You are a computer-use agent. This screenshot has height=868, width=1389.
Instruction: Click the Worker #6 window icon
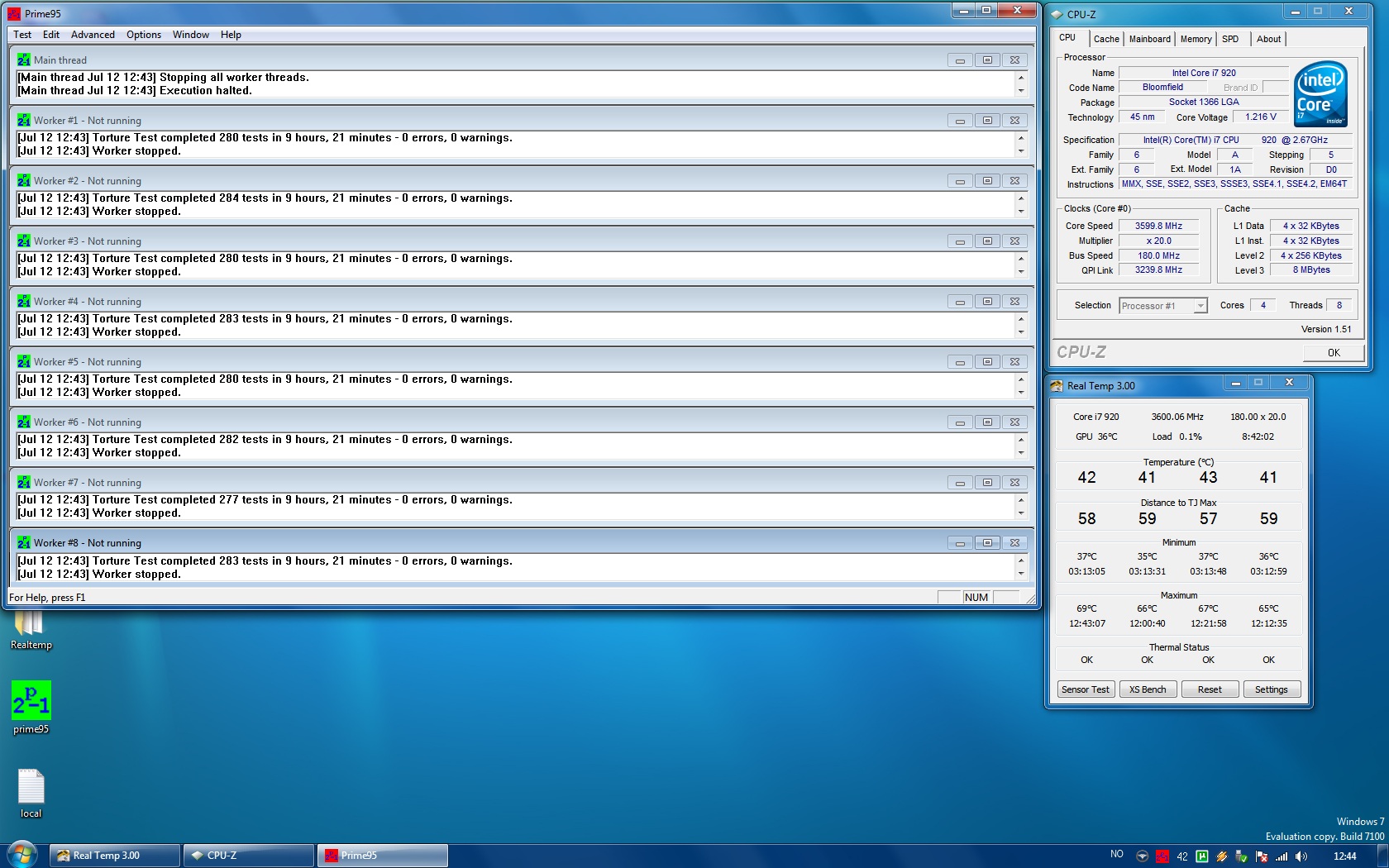pyautogui.click(x=23, y=422)
